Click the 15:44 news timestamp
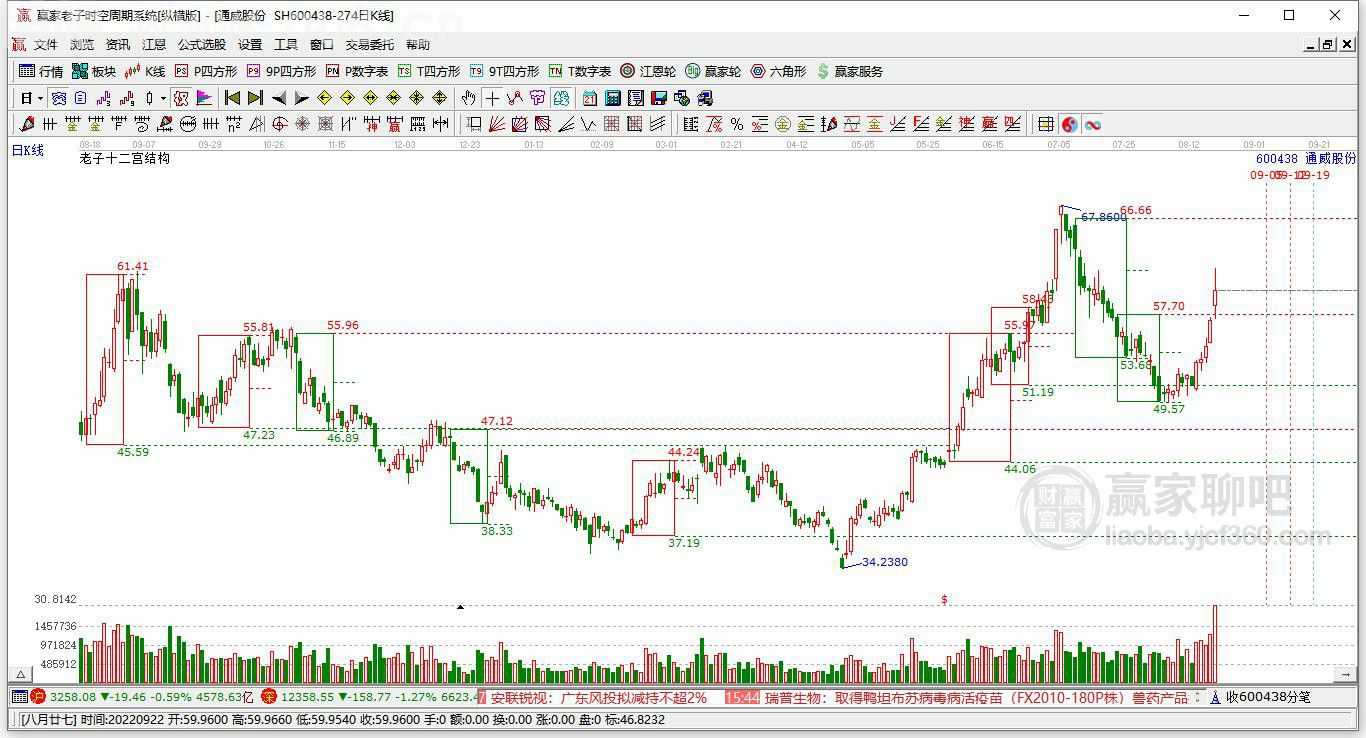 (742, 697)
